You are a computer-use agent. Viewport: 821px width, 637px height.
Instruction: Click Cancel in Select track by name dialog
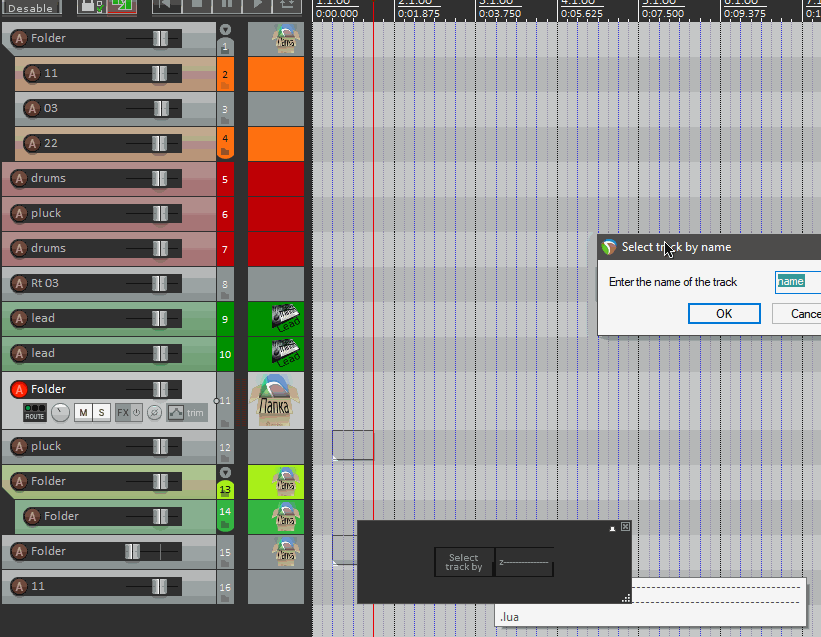click(x=796, y=314)
